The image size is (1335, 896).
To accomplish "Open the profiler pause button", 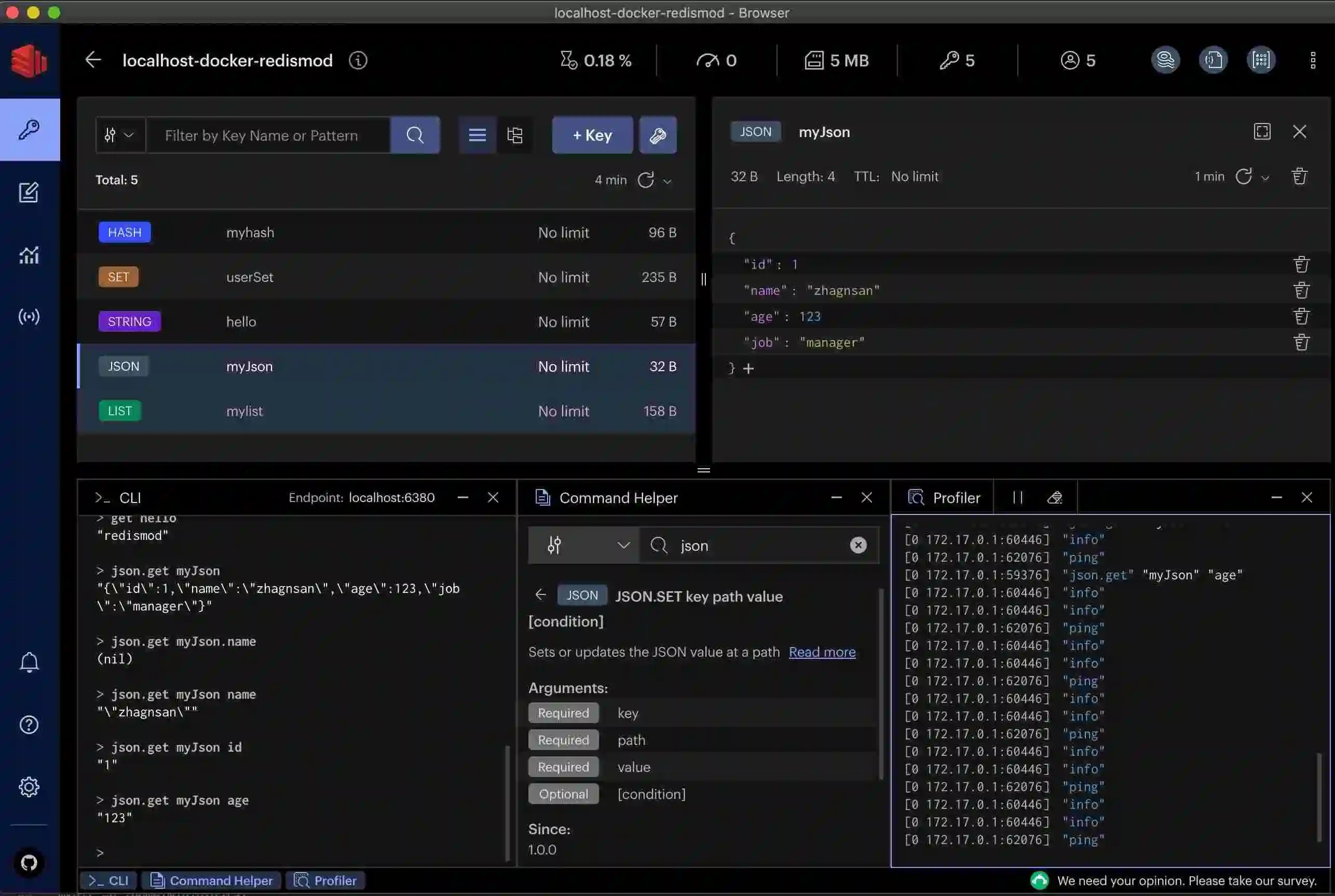I will (x=1016, y=497).
